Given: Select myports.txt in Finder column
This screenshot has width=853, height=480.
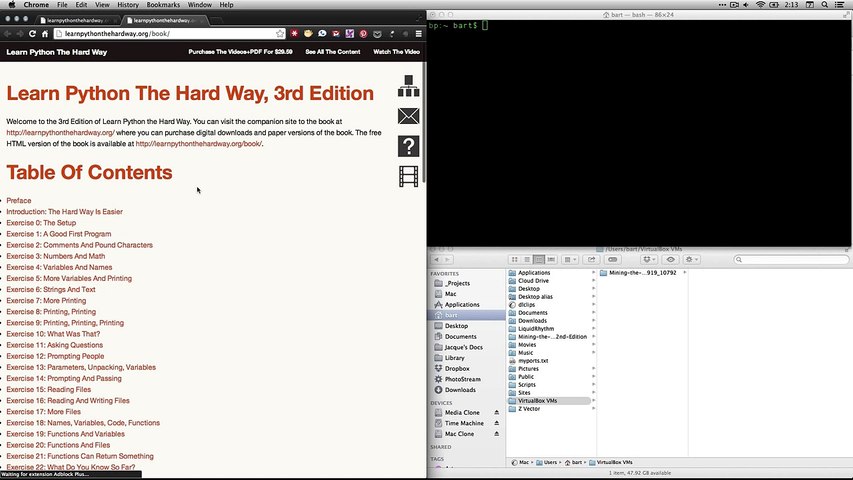Looking at the screenshot, I should [x=533, y=361].
